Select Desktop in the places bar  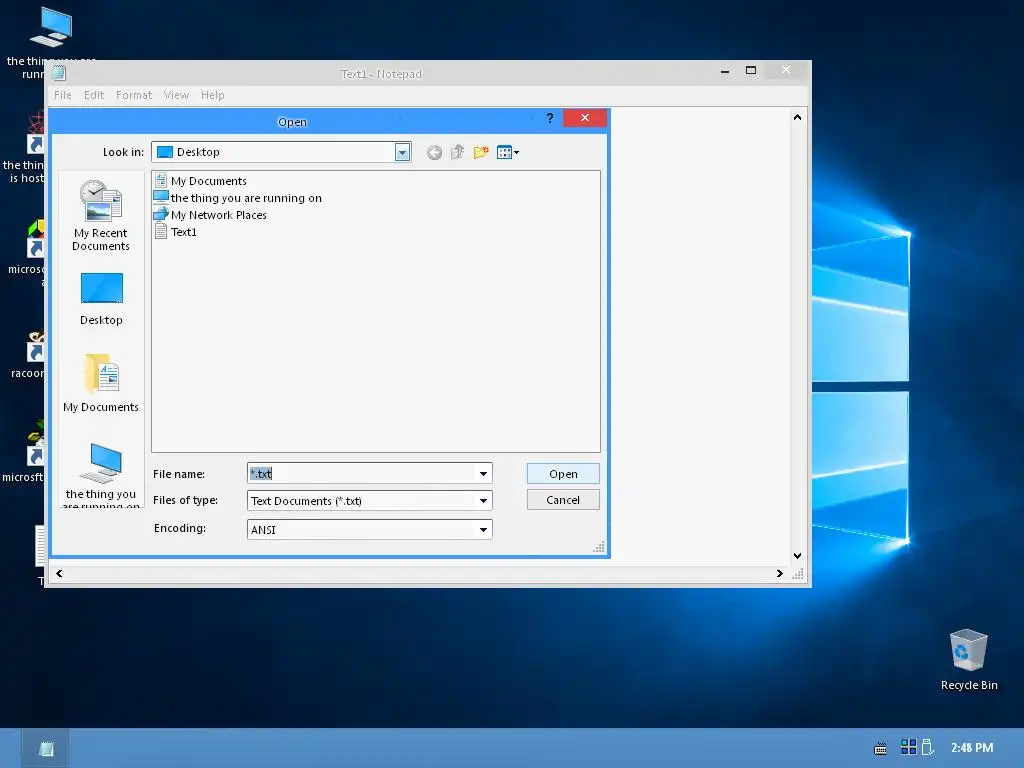(101, 299)
